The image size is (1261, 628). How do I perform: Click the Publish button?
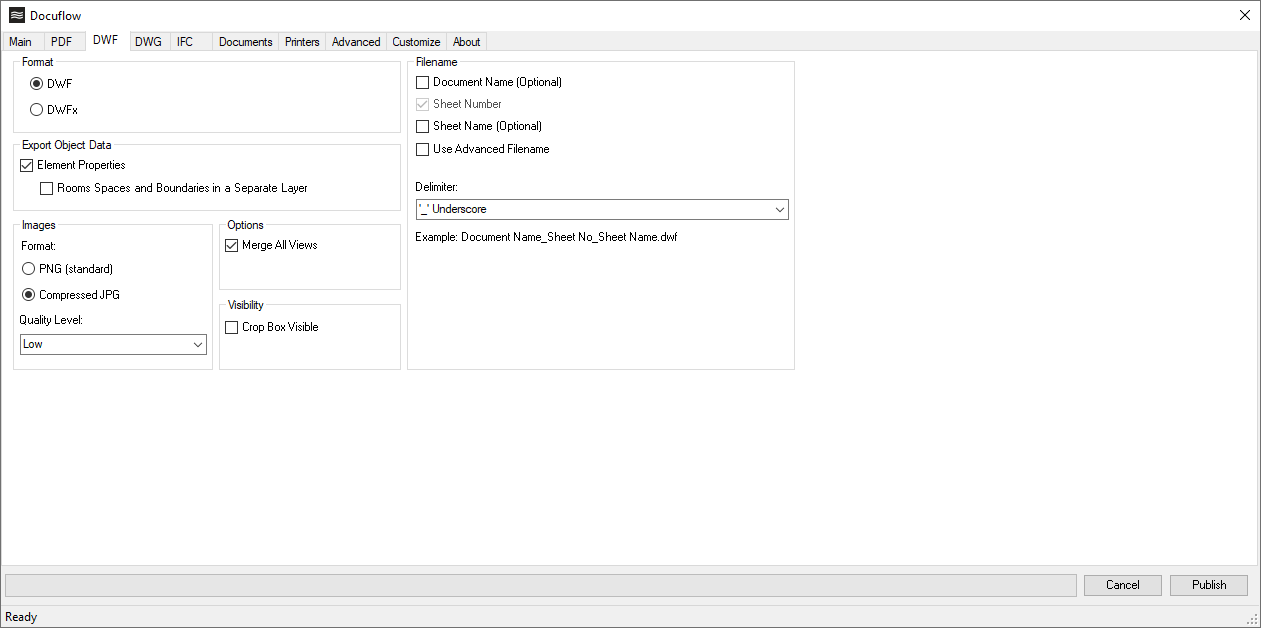[1208, 585]
